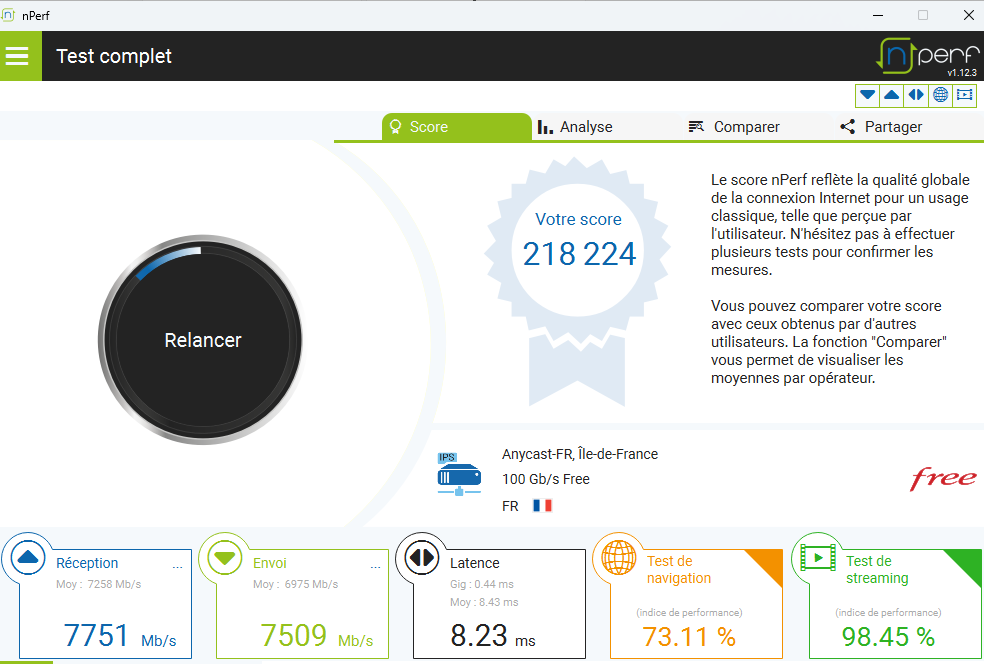Click the 73.11 % navigation result
This screenshot has height=664, width=984.
(x=688, y=637)
